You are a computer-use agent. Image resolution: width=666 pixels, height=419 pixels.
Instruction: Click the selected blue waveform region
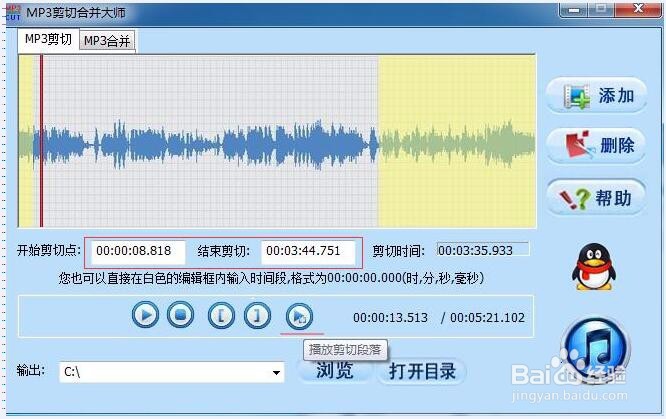[x=206, y=141]
